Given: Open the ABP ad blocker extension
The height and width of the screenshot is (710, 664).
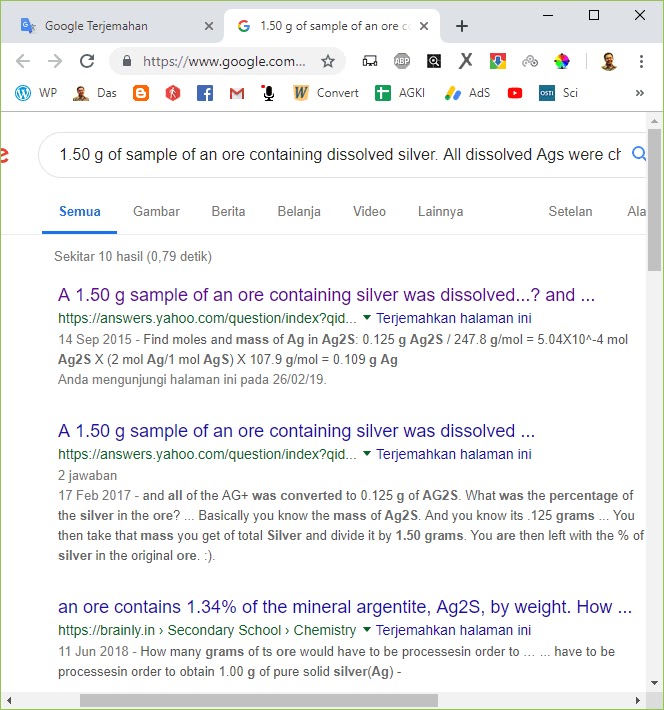Looking at the screenshot, I should click(x=402, y=61).
